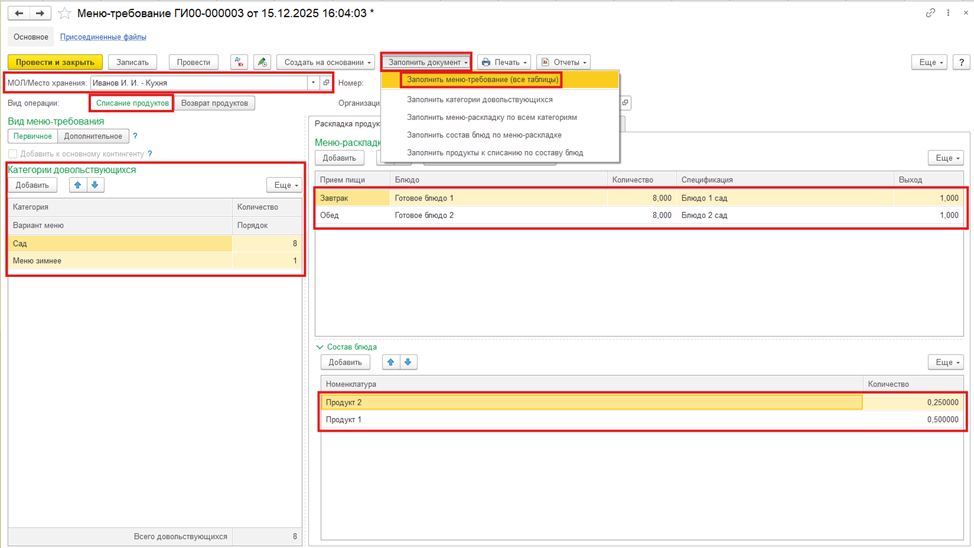Click the 0,500000 quantity cell

(x=913, y=420)
